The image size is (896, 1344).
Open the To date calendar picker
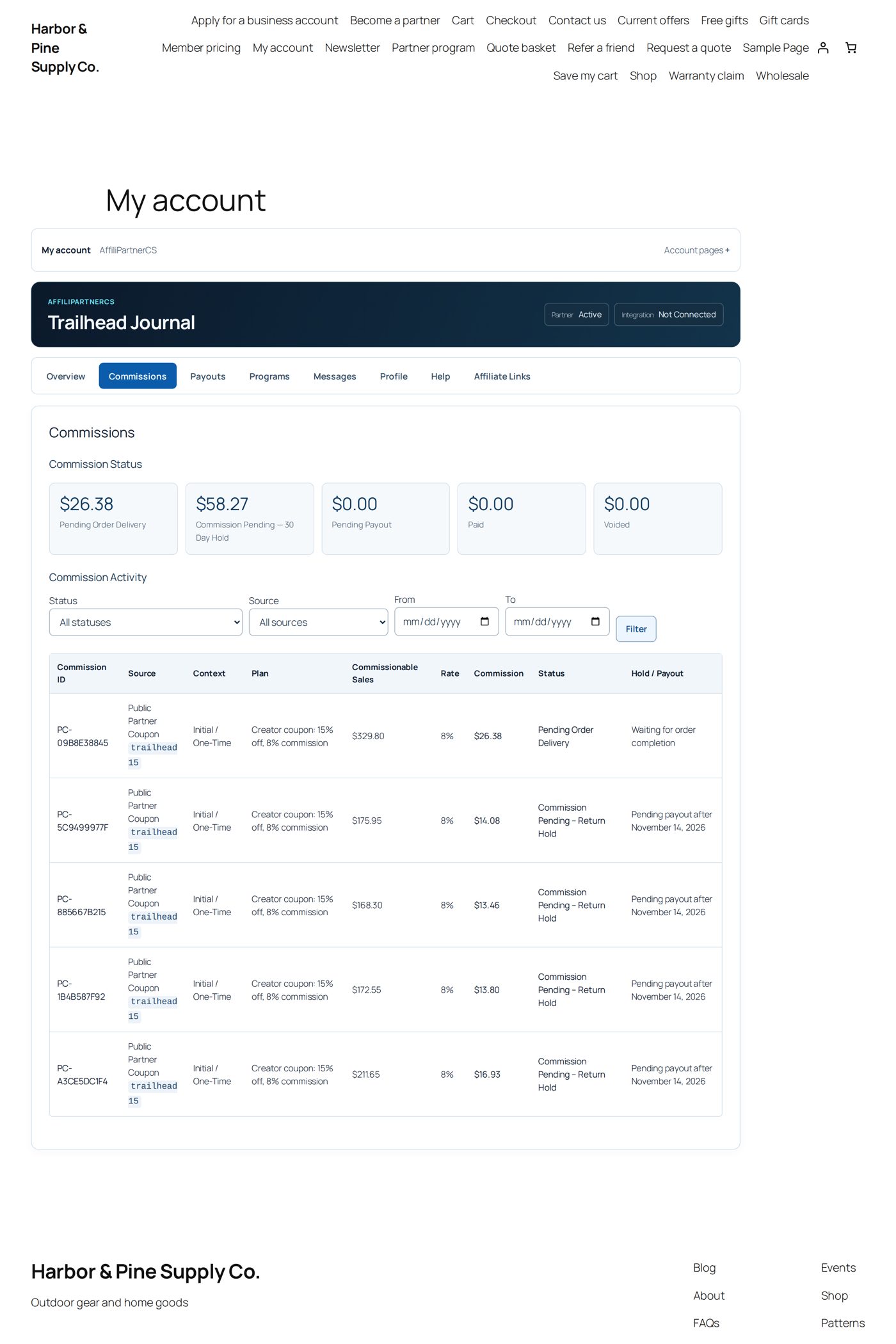(595, 621)
